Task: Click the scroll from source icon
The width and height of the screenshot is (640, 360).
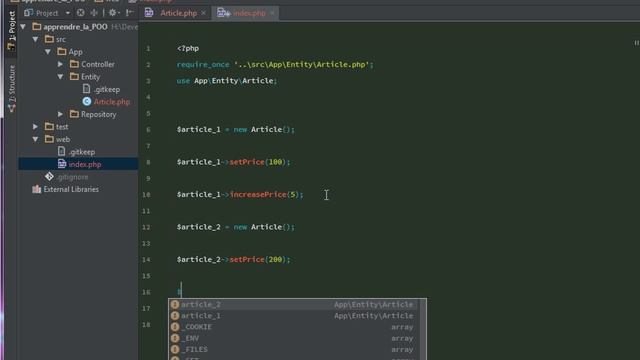Action: coord(80,13)
